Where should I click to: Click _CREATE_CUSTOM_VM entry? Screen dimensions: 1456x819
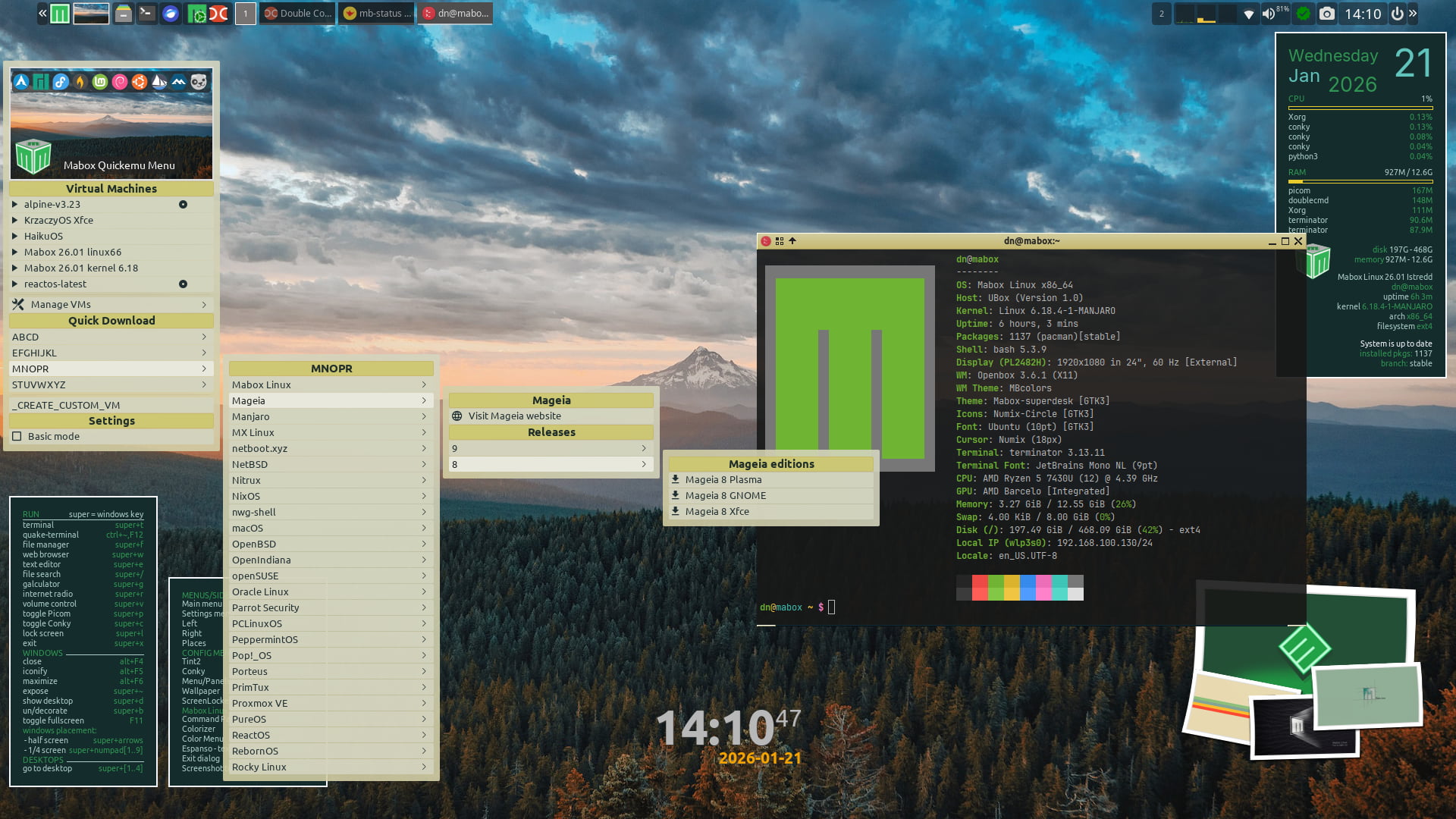click(x=66, y=406)
